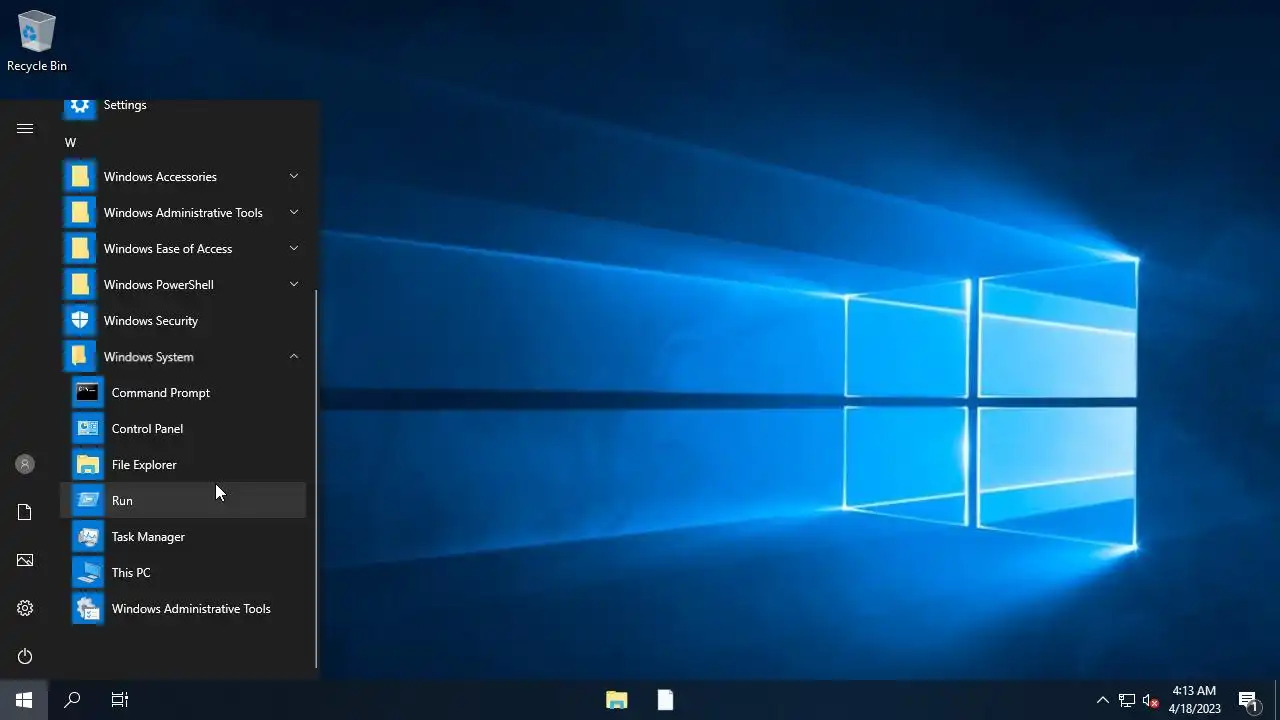Open the notification center icon
Screen dimensions: 1280x720
coord(1248,700)
